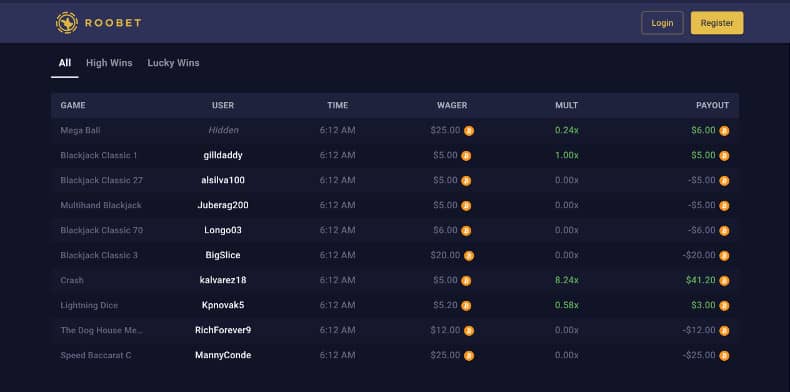View the gilldaddy user profile
Viewport: 790px width, 392px height.
(223, 155)
